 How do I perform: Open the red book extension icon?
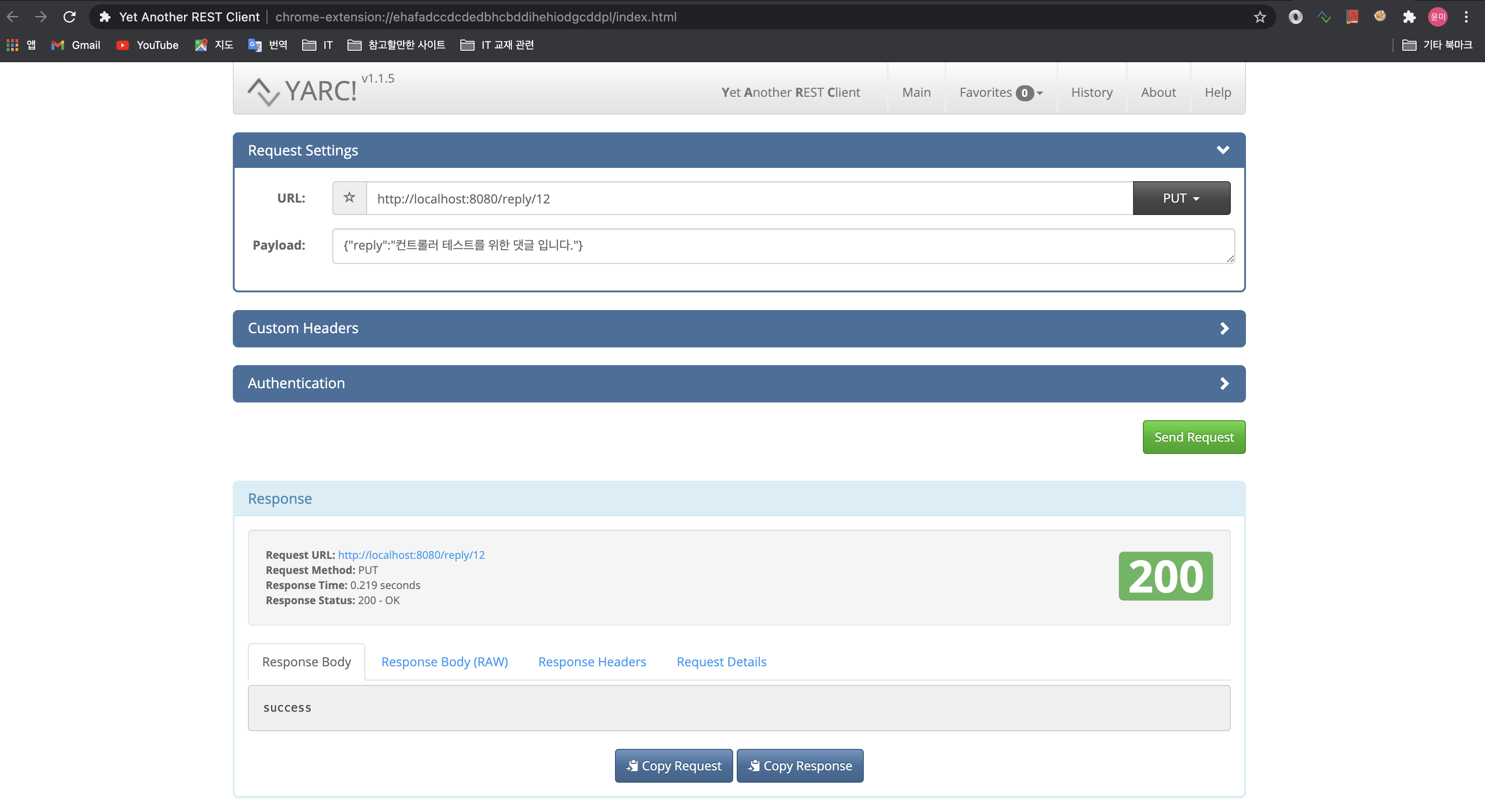1352,17
